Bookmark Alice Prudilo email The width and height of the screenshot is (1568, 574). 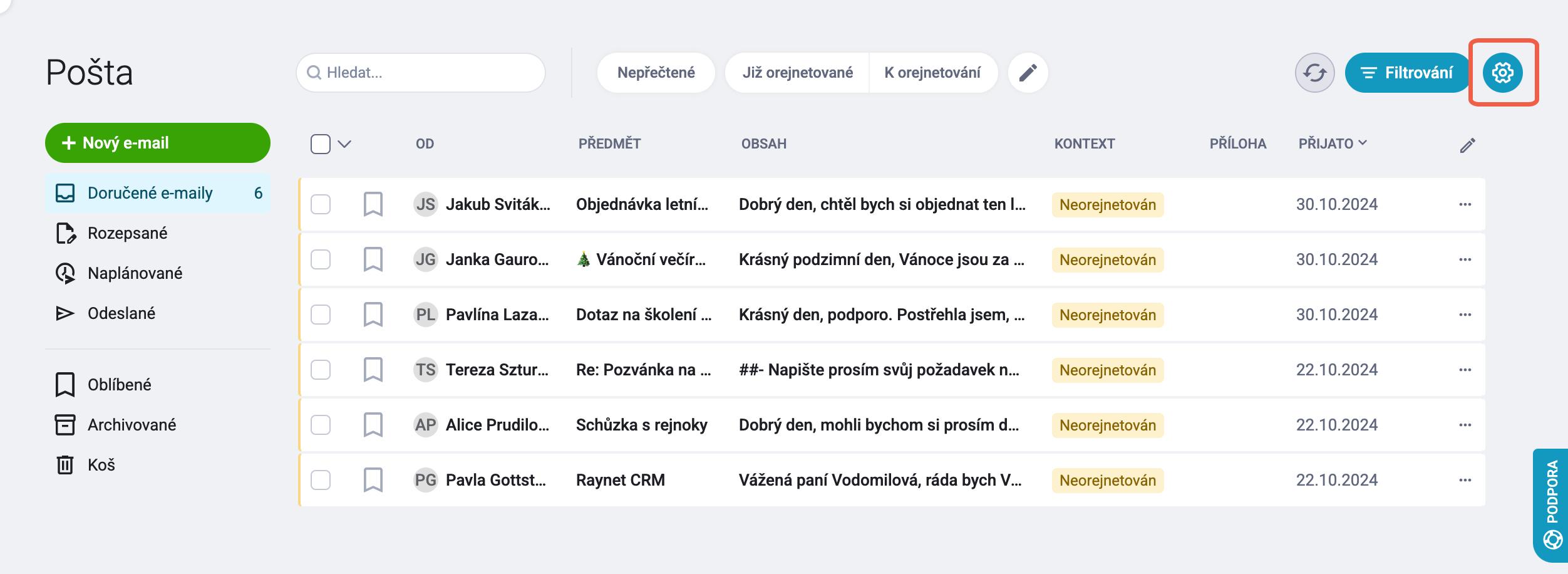(373, 425)
